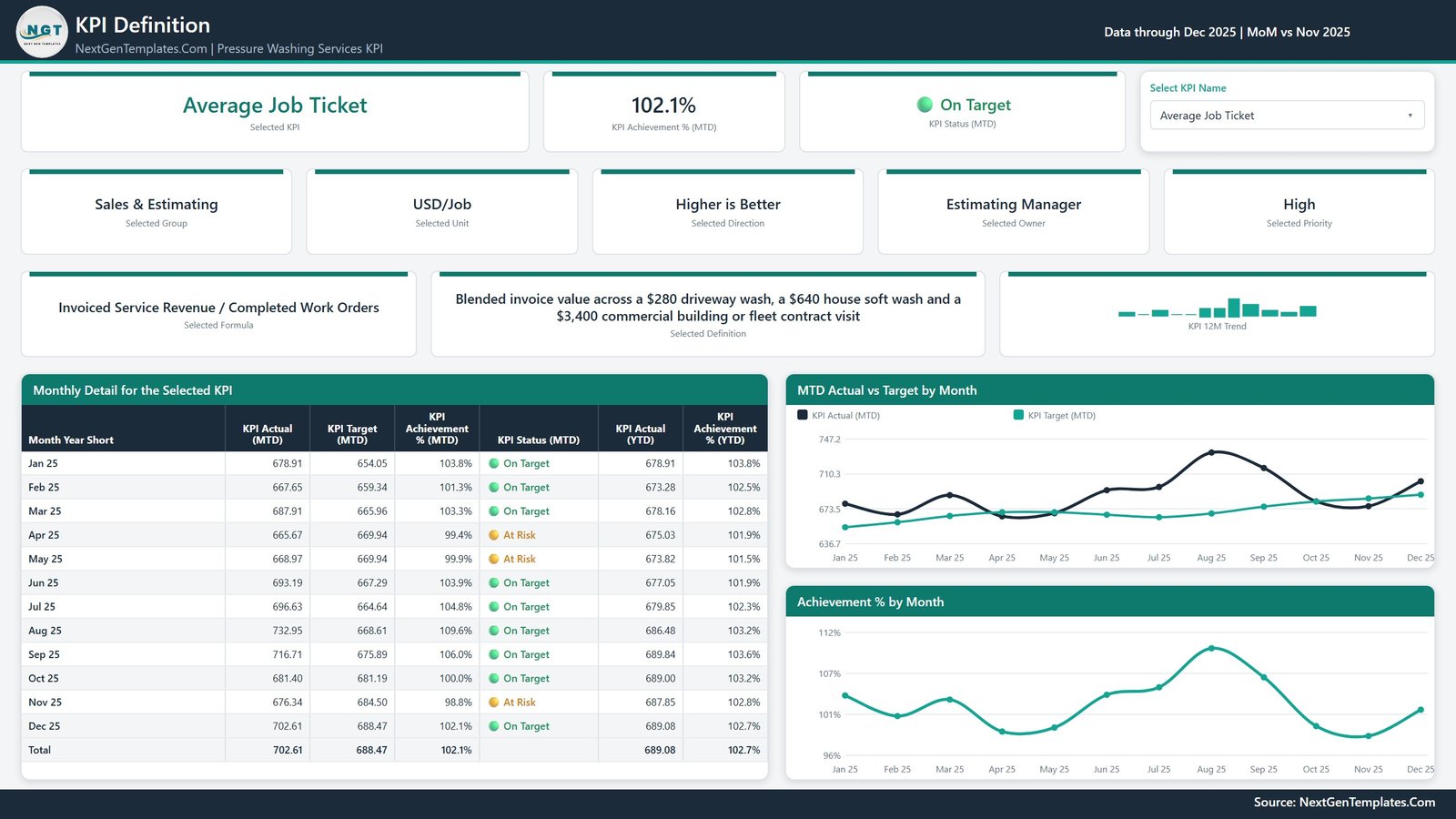
Task: Click the Sales & Estimating group card
Action: pos(157,211)
